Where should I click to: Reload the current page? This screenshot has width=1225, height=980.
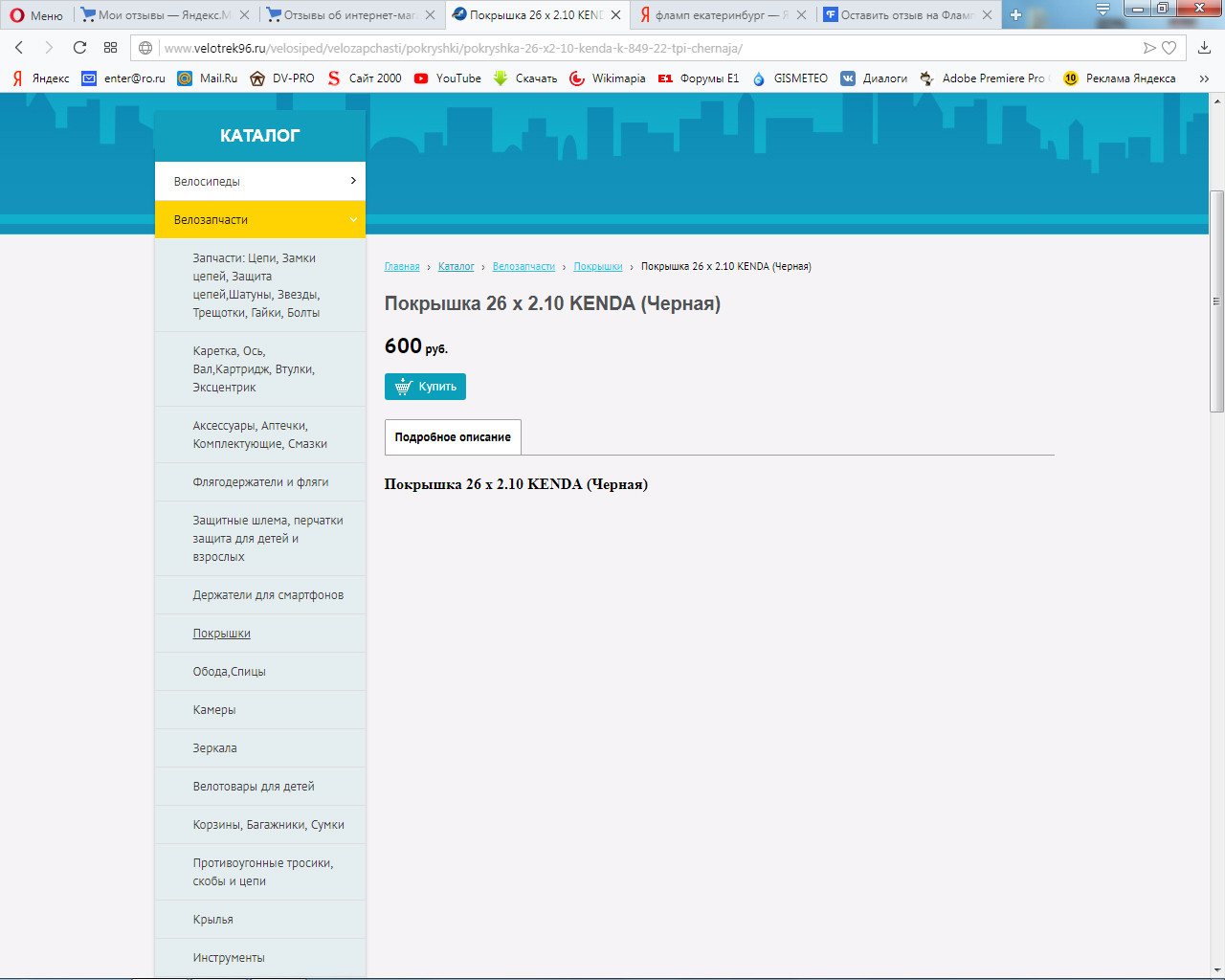(80, 48)
